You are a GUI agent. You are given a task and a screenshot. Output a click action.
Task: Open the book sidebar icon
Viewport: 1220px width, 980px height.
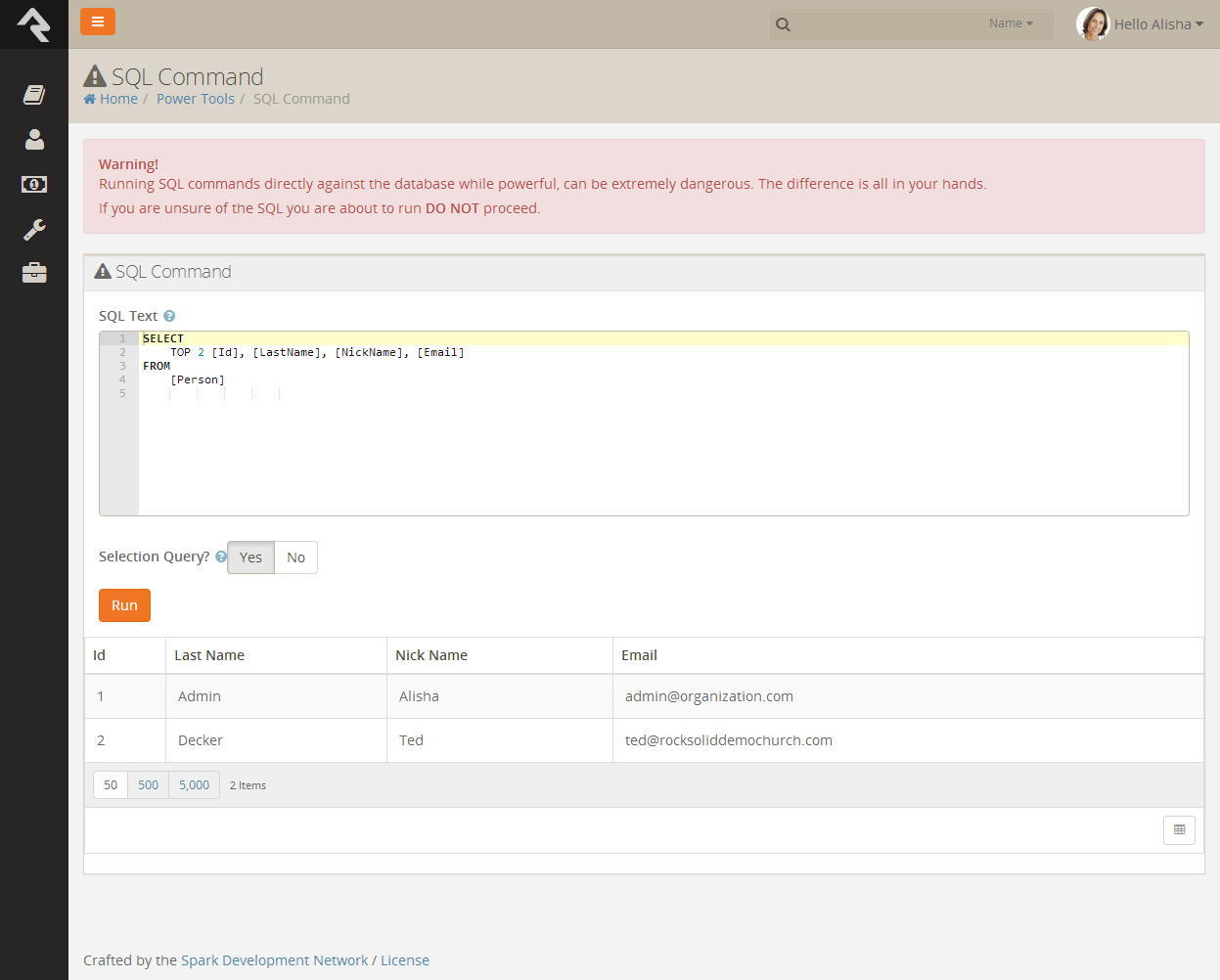pyautogui.click(x=34, y=94)
